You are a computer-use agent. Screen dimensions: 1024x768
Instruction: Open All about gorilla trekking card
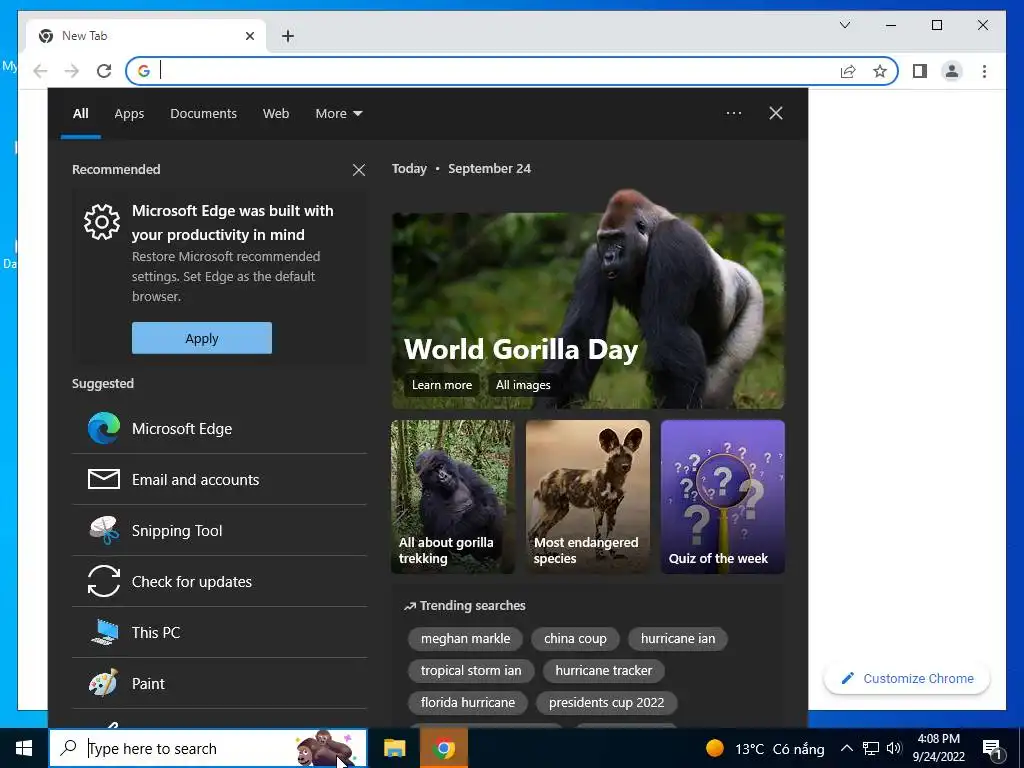(x=453, y=497)
